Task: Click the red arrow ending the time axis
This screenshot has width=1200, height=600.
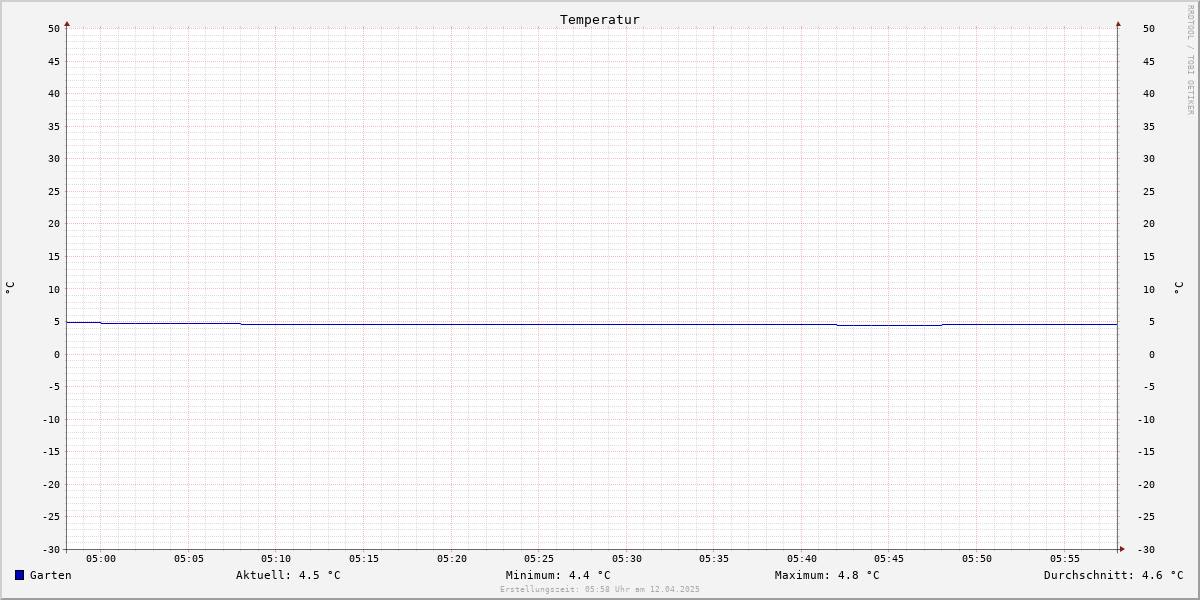Action: click(1122, 548)
